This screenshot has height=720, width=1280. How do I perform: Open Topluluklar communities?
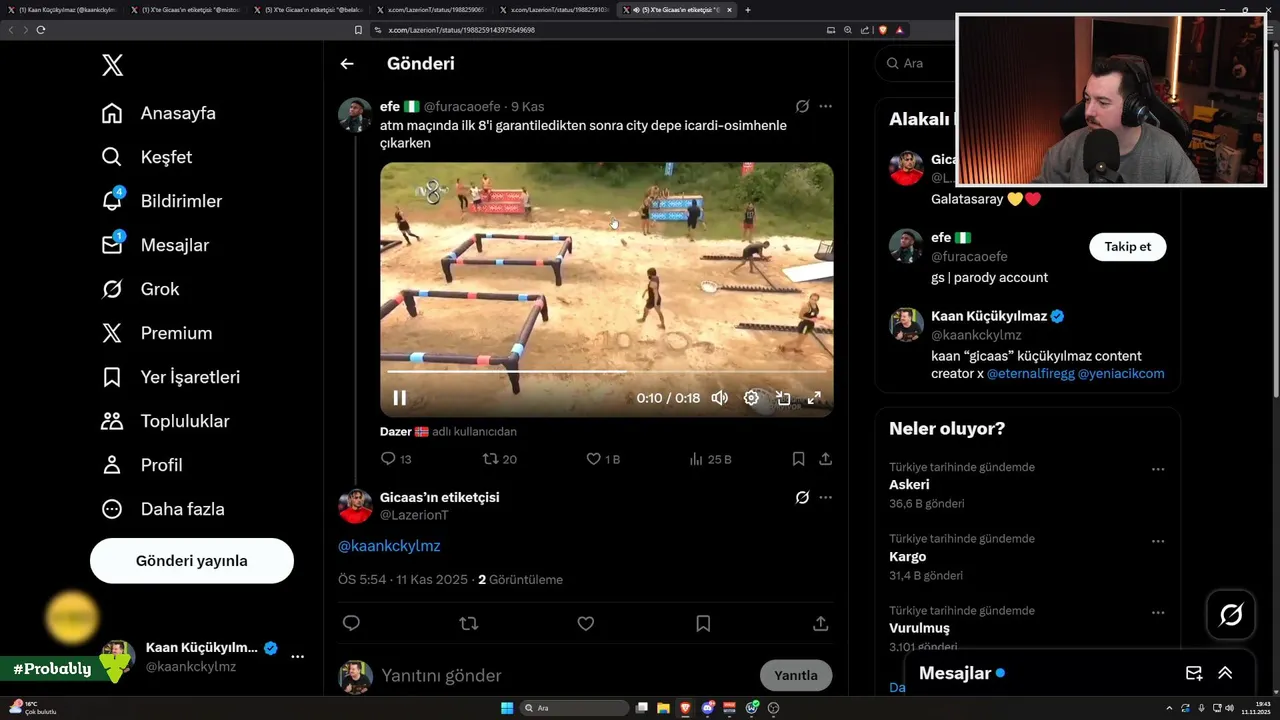point(165,421)
